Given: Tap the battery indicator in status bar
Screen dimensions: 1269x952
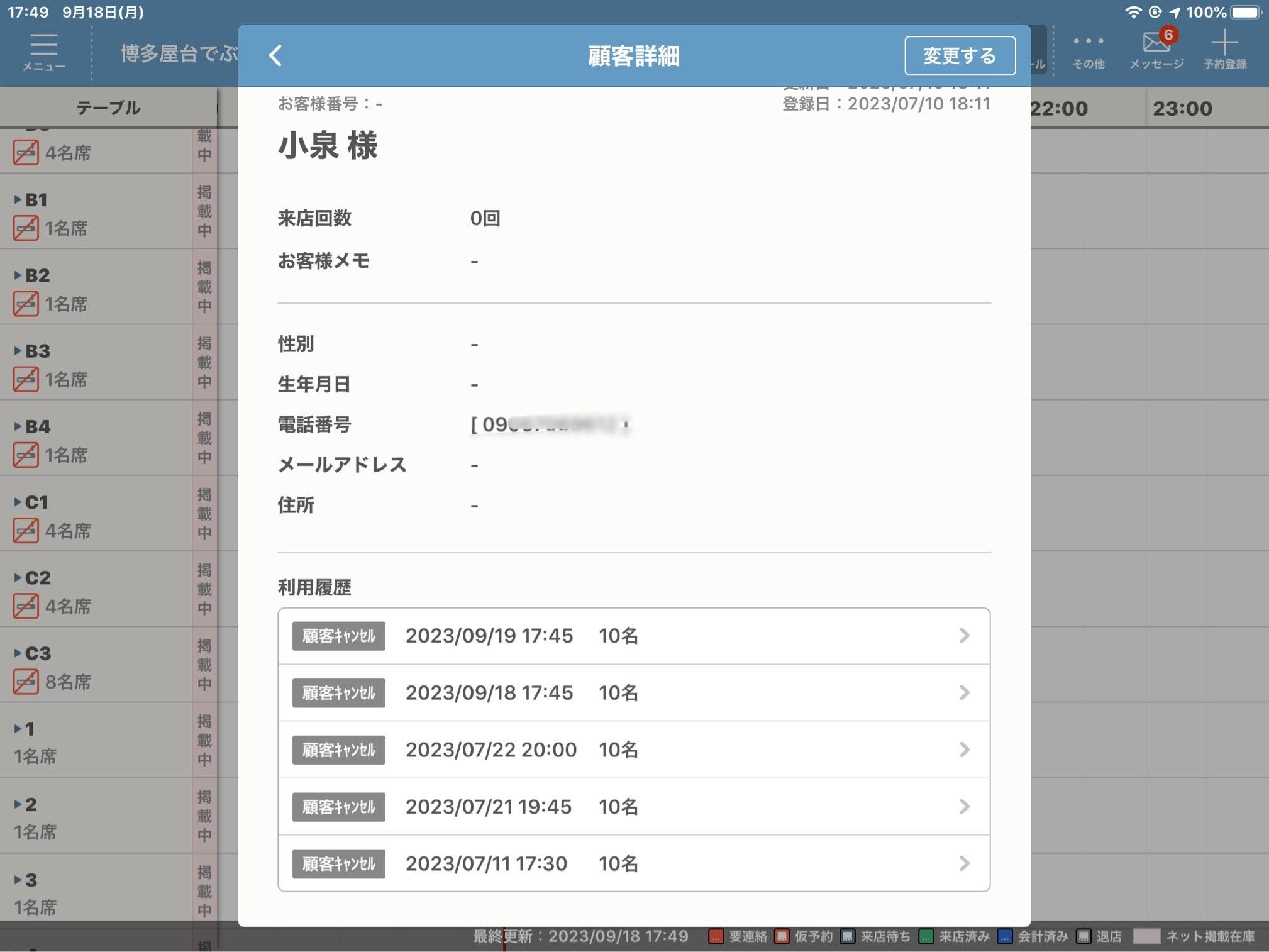Looking at the screenshot, I should click(x=1246, y=12).
